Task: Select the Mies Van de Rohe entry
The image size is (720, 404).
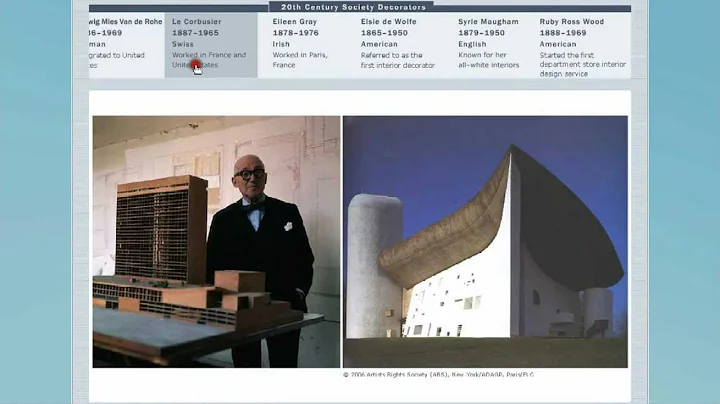Action: click(x=126, y=45)
